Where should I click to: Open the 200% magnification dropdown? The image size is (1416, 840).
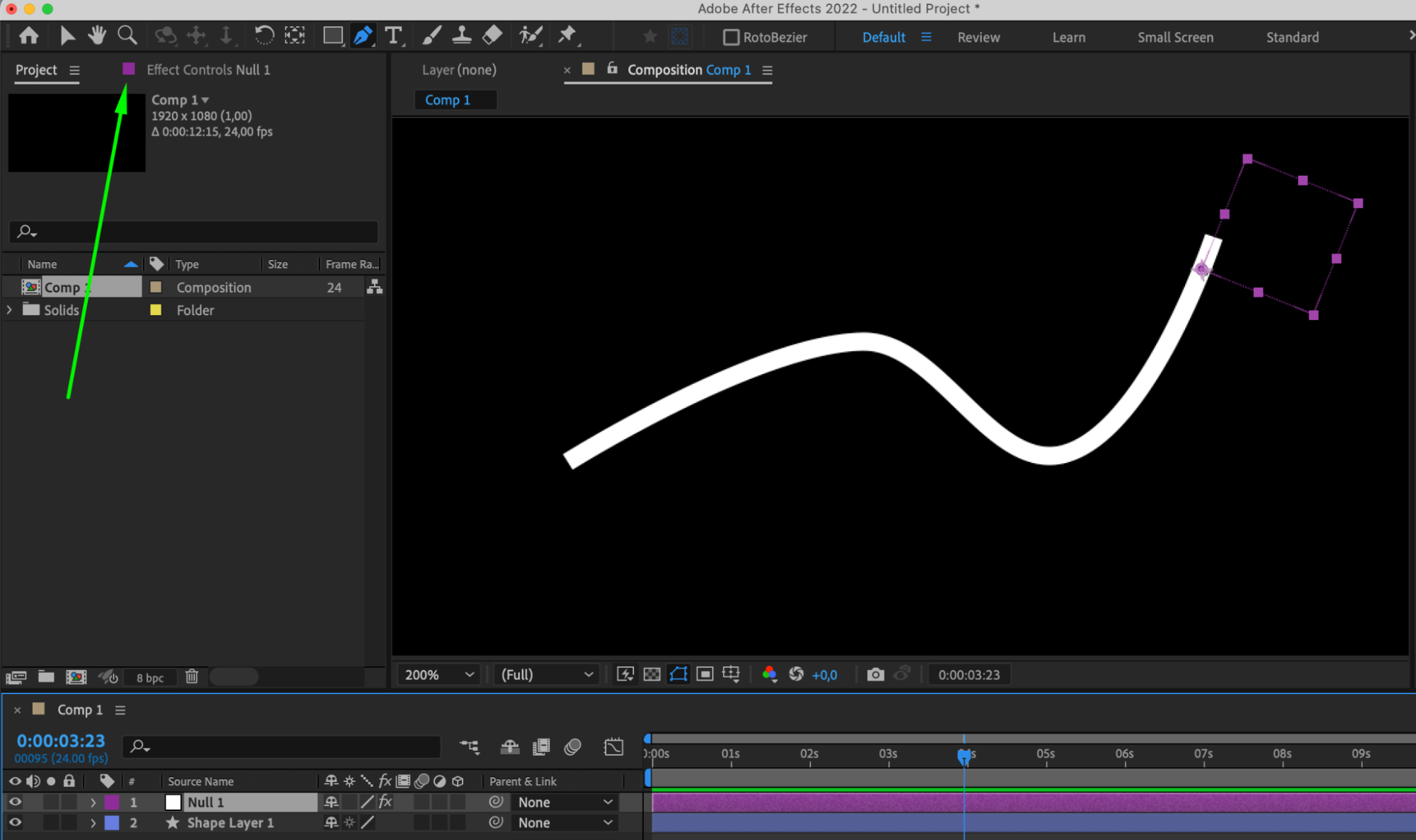[x=438, y=674]
